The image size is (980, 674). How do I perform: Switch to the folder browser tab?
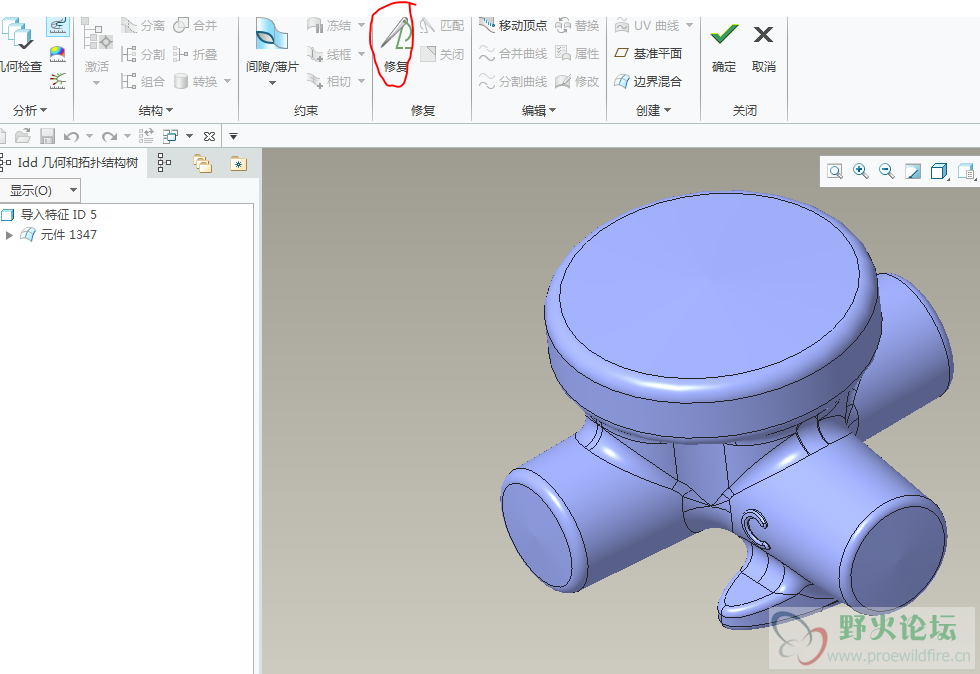point(202,164)
